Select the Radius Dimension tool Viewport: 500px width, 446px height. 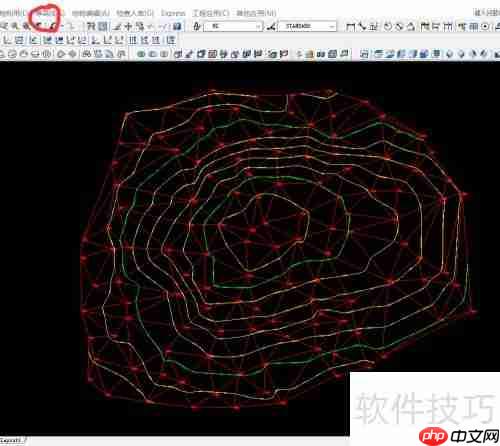point(387,26)
